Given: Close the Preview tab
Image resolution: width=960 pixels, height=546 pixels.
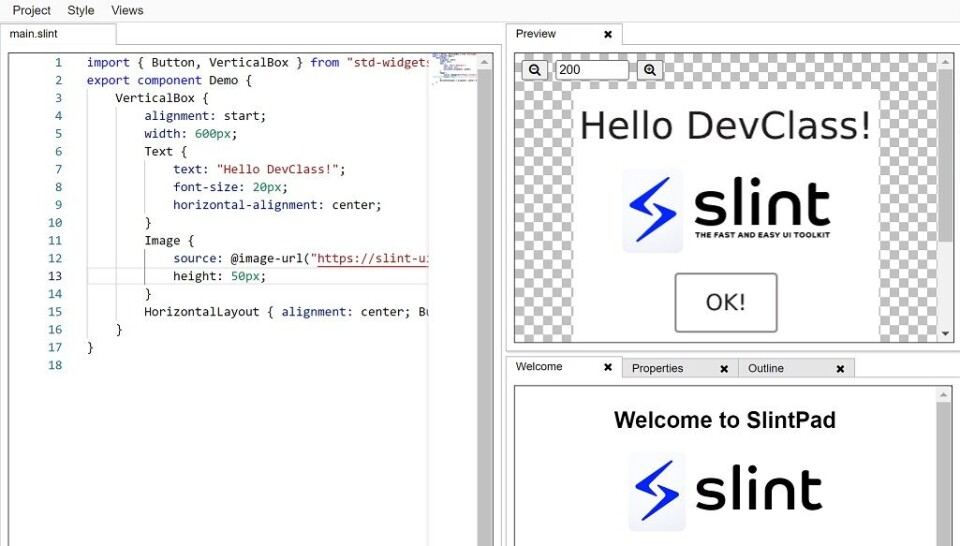Looking at the screenshot, I should point(608,34).
